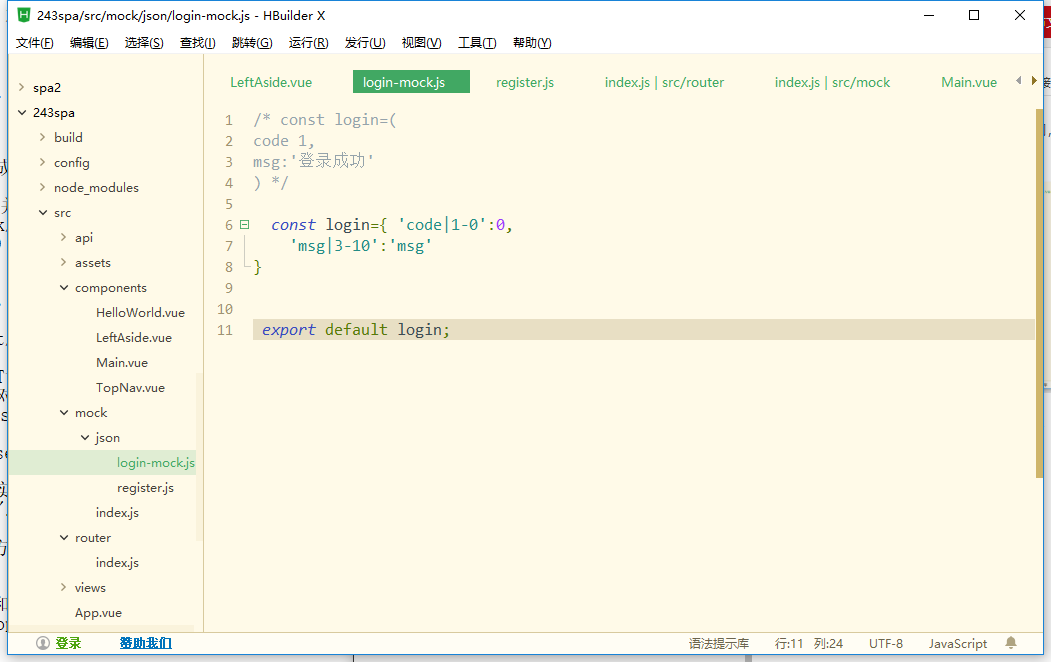1051x662 pixels.
Task: Switch to the LeftAside.vue tab
Action: point(271,82)
